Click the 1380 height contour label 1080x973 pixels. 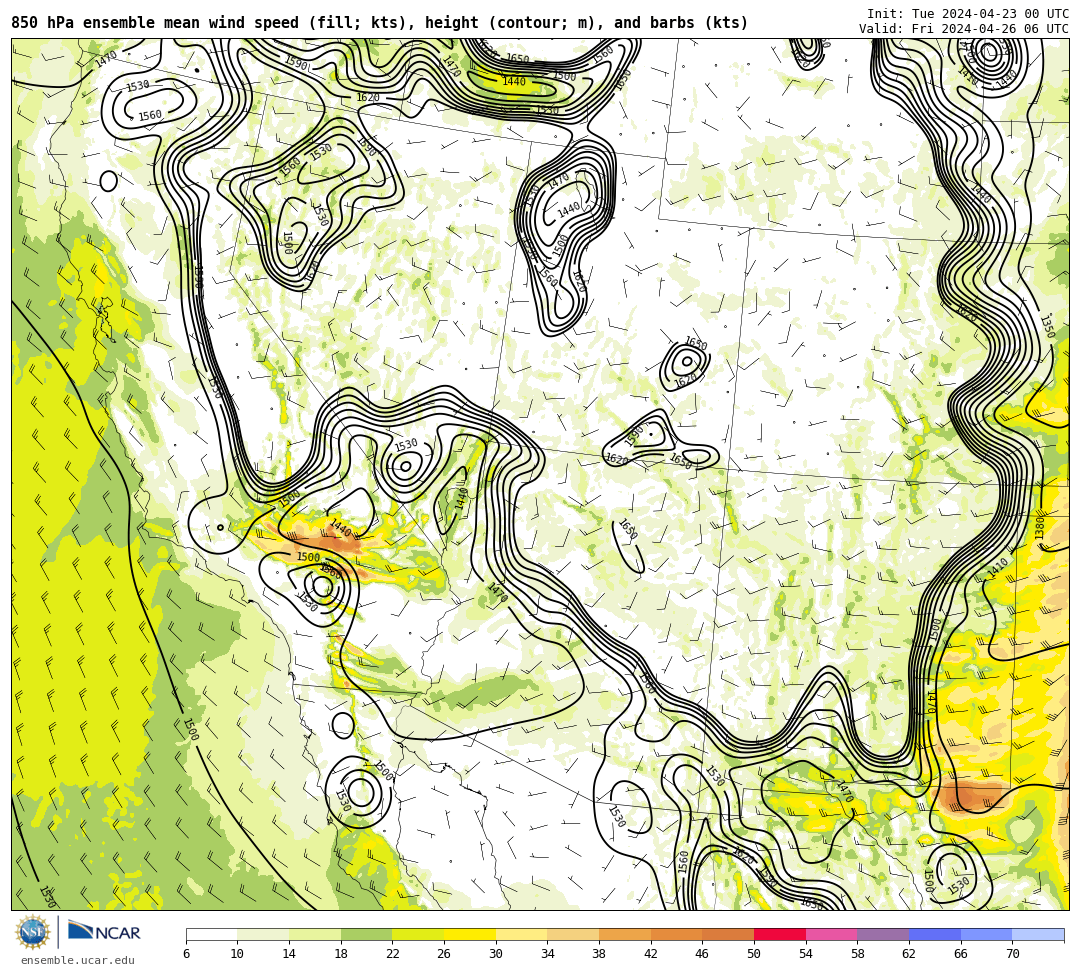[1039, 527]
